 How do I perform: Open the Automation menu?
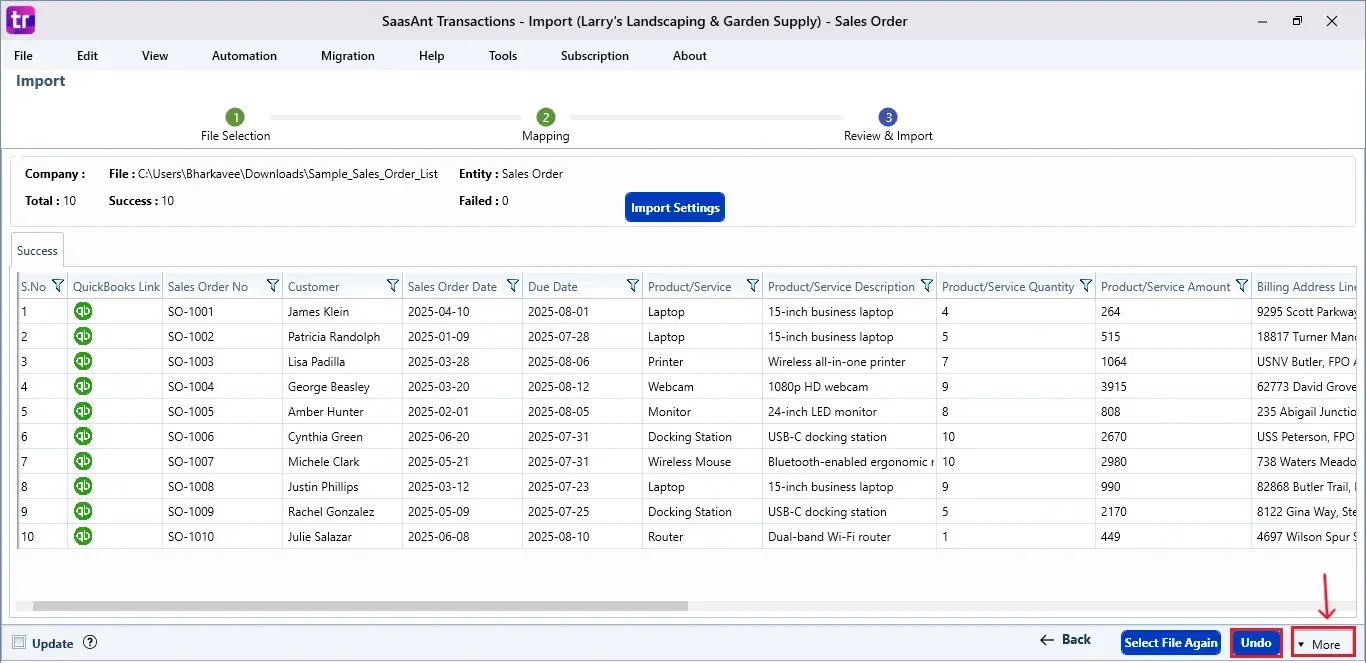244,56
